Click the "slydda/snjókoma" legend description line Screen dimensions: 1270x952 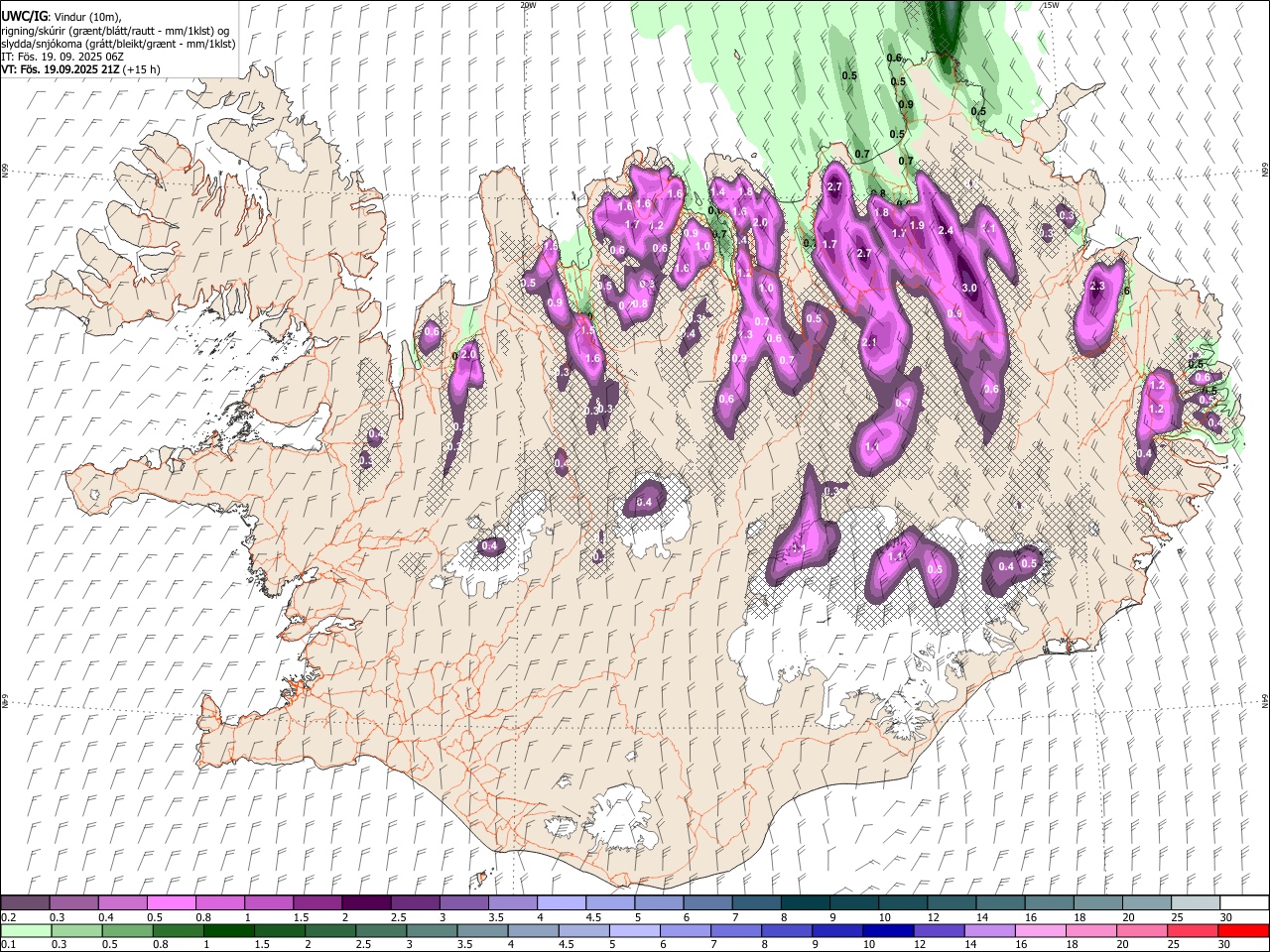click(118, 44)
